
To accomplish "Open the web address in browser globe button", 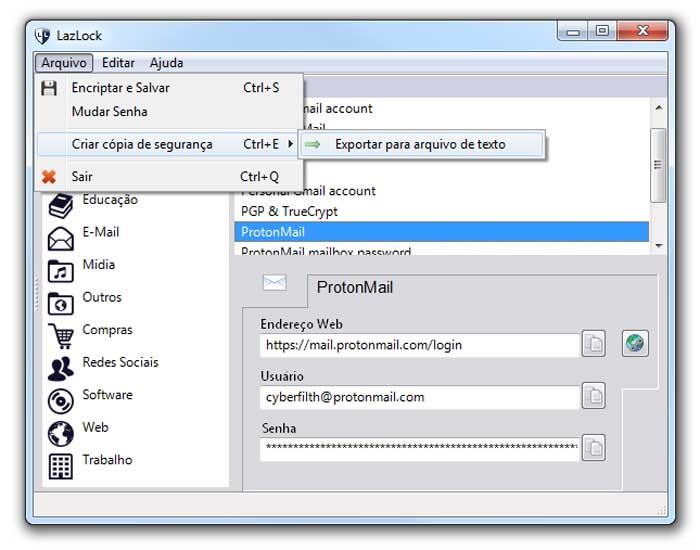I will 635,343.
